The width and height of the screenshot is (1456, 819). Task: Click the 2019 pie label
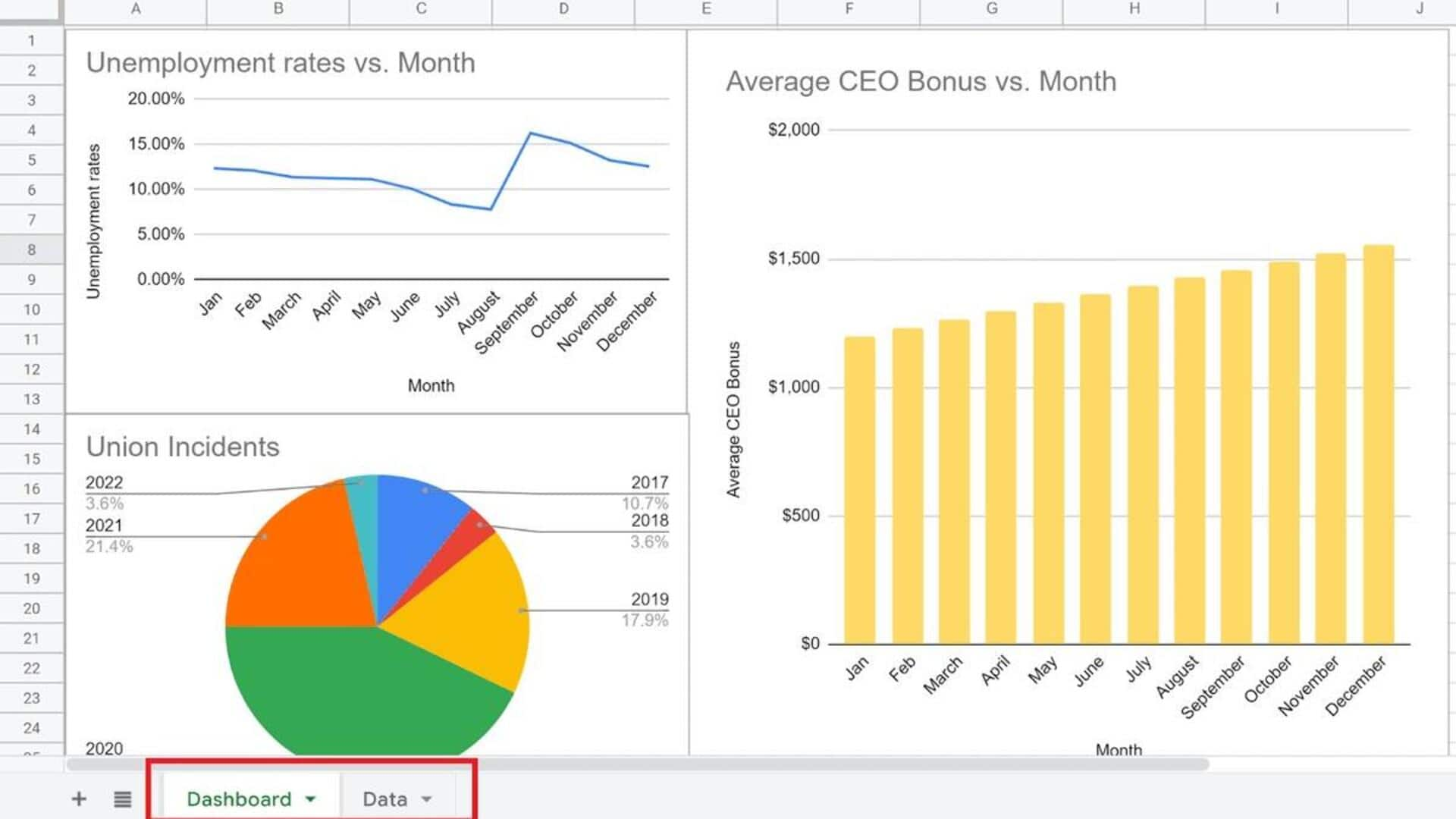tap(650, 599)
